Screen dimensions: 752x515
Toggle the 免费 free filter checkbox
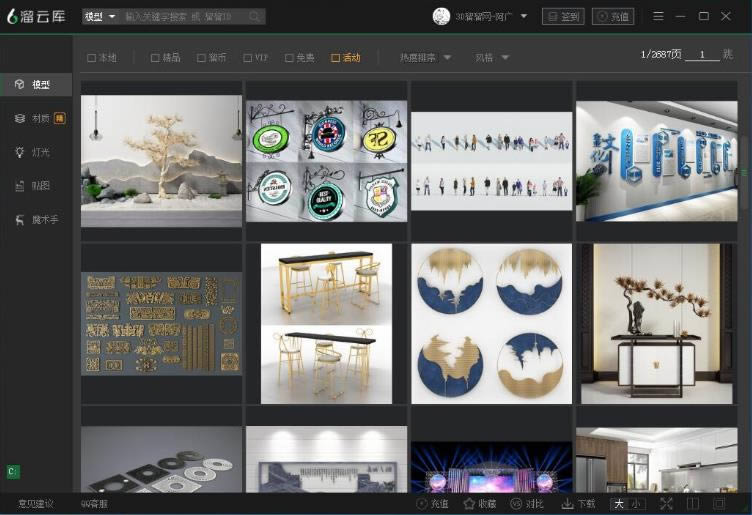(289, 58)
